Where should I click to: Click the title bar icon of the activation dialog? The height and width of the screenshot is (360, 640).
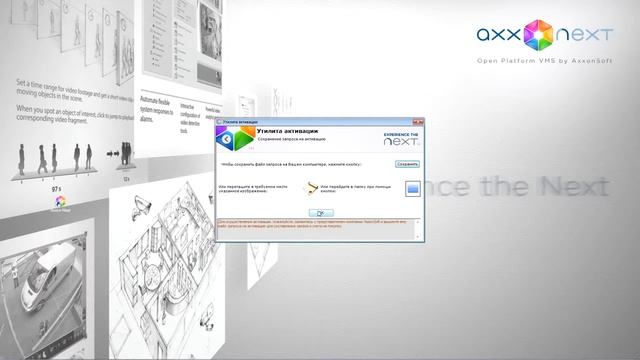pyautogui.click(x=219, y=122)
